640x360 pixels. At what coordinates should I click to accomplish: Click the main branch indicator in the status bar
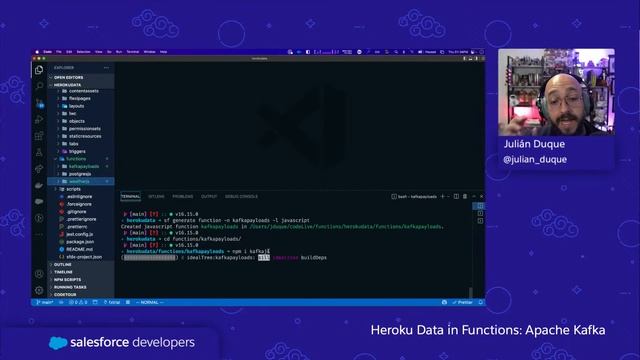[x=45, y=302]
